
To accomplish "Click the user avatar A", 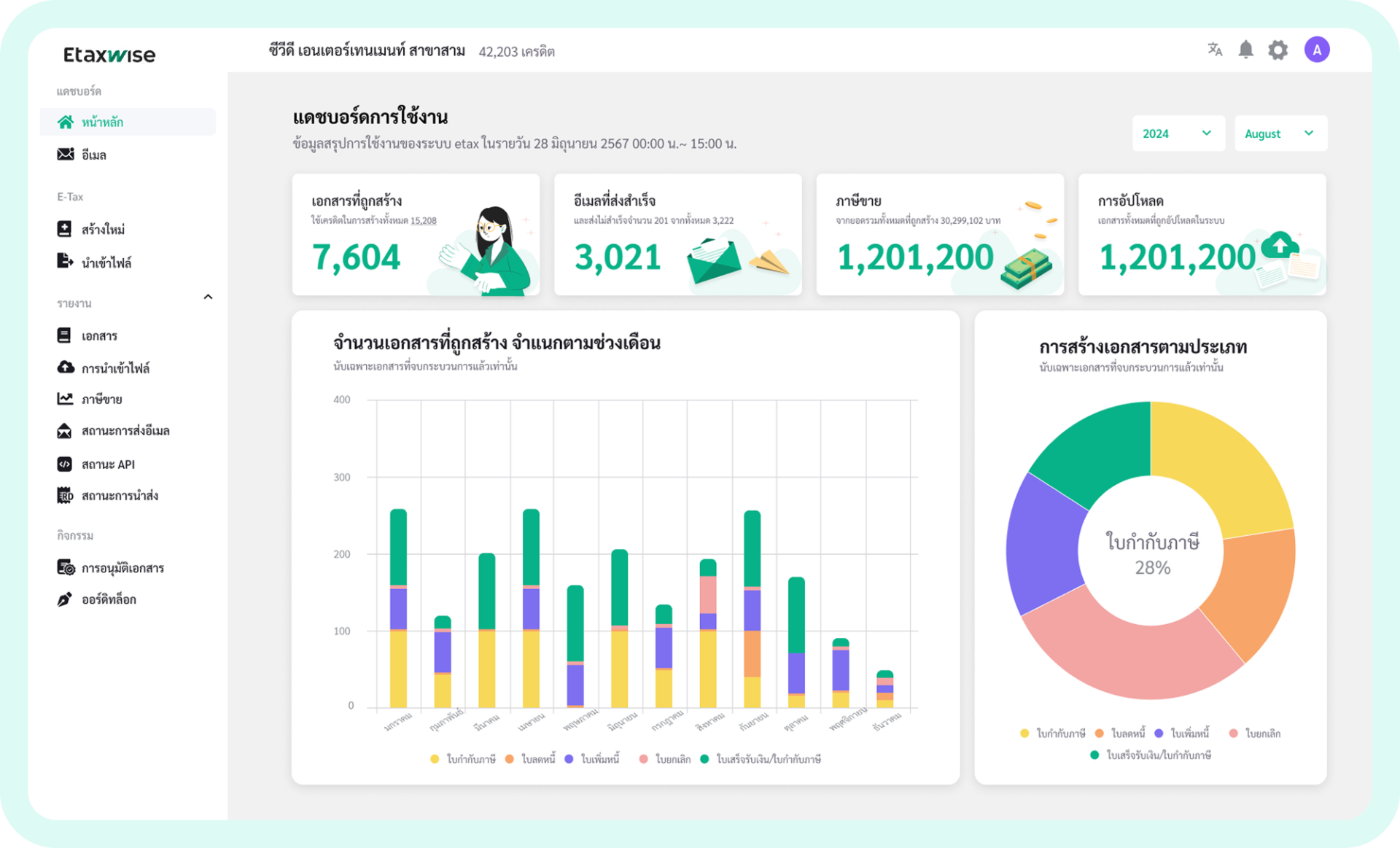I will 1317,50.
